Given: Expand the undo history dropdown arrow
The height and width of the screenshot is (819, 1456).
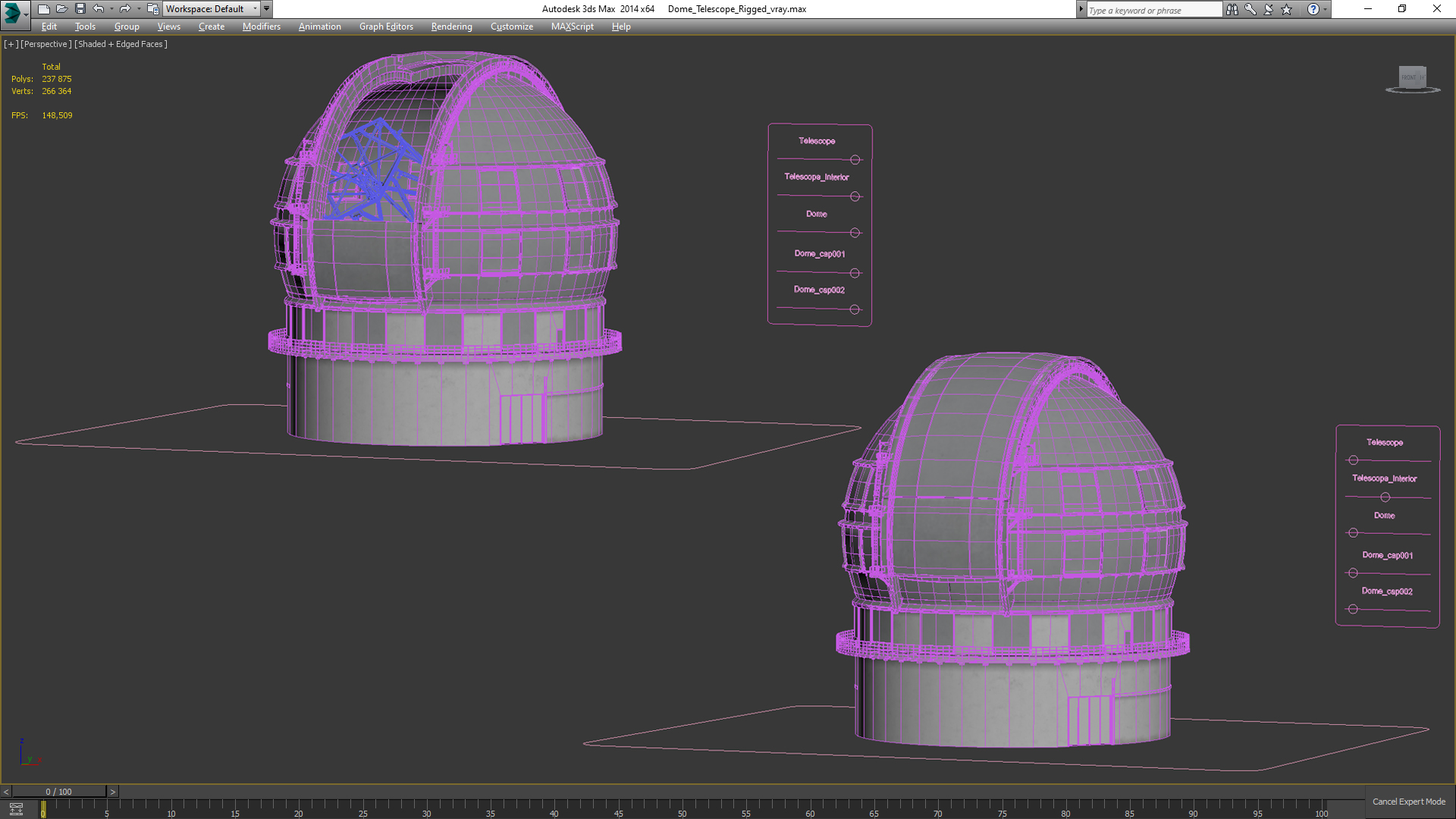Looking at the screenshot, I should [111, 9].
